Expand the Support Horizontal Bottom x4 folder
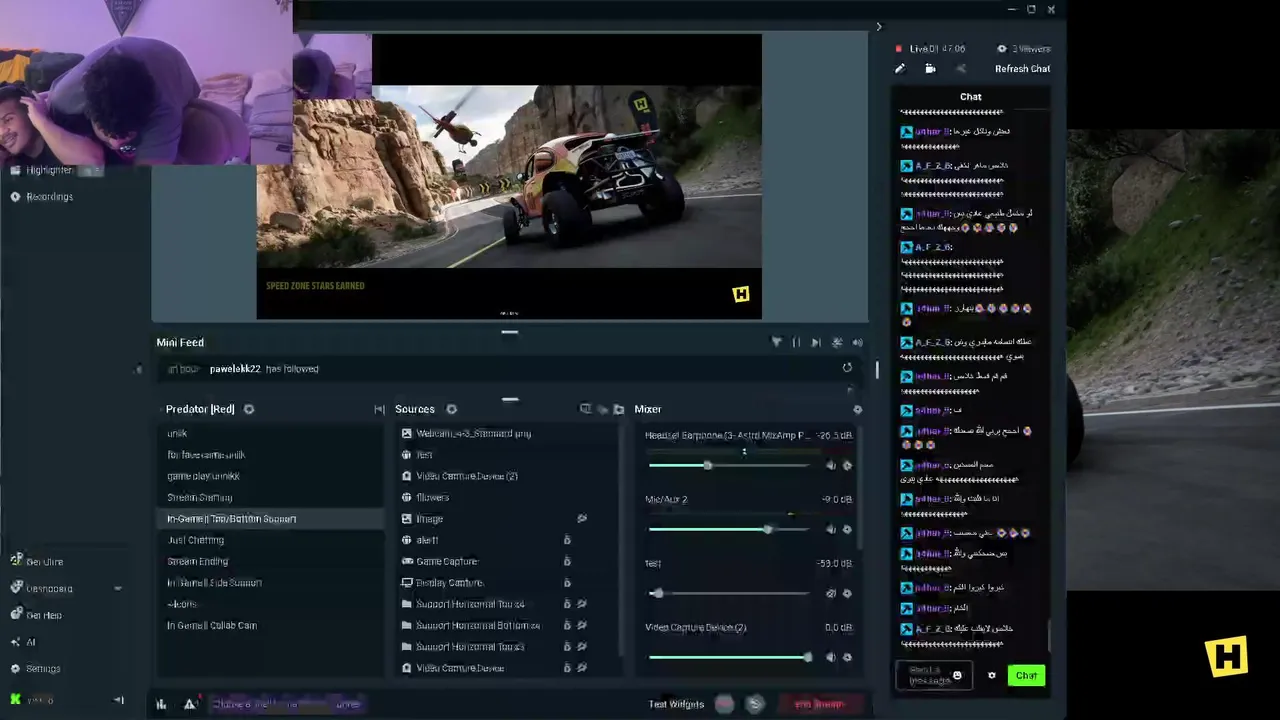Viewport: 1280px width, 720px height. pyautogui.click(x=407, y=625)
